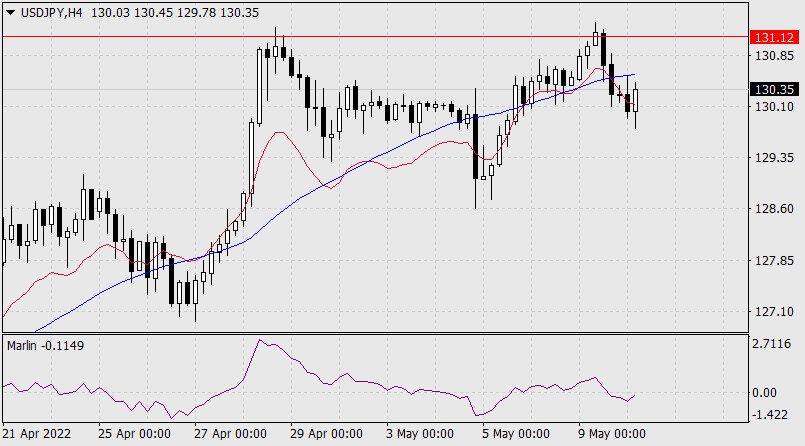
Task: Click the last white candlestick on the chart
Action: tap(636, 100)
